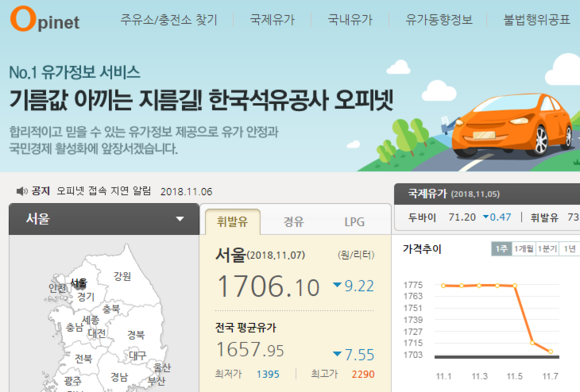Viewport: 580px width, 392px height.
Task: Click the 국제유가 panel header
Action: 487,194
